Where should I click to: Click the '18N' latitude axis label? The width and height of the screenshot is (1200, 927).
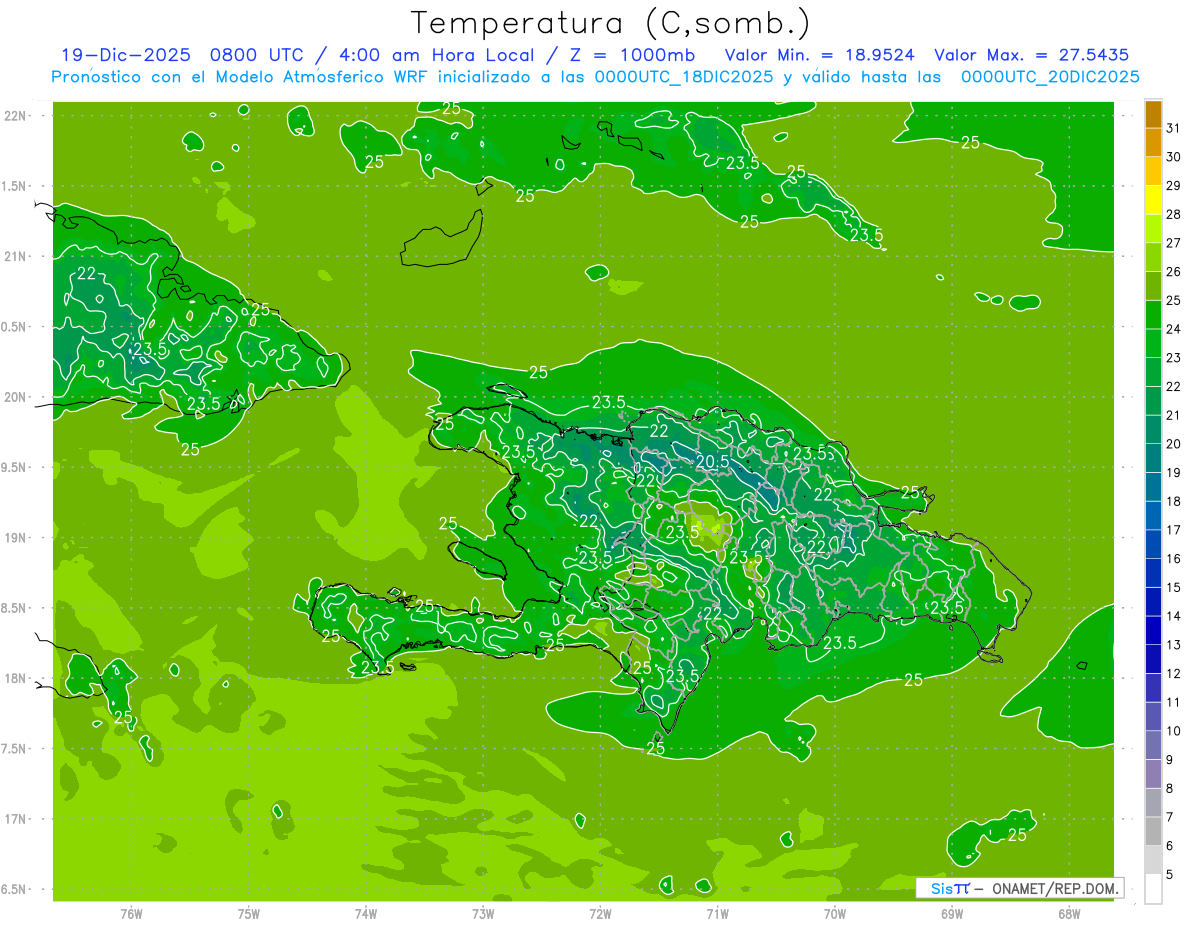tap(15, 678)
